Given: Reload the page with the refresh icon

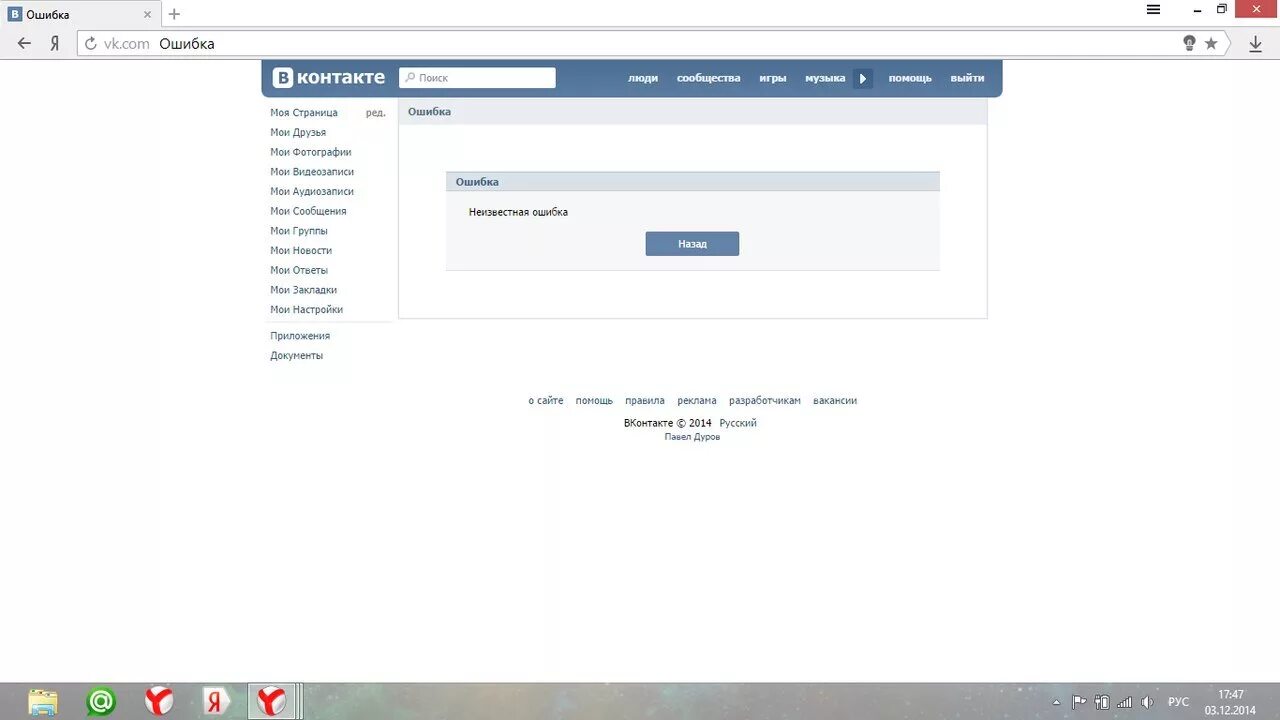Looking at the screenshot, I should click(90, 44).
